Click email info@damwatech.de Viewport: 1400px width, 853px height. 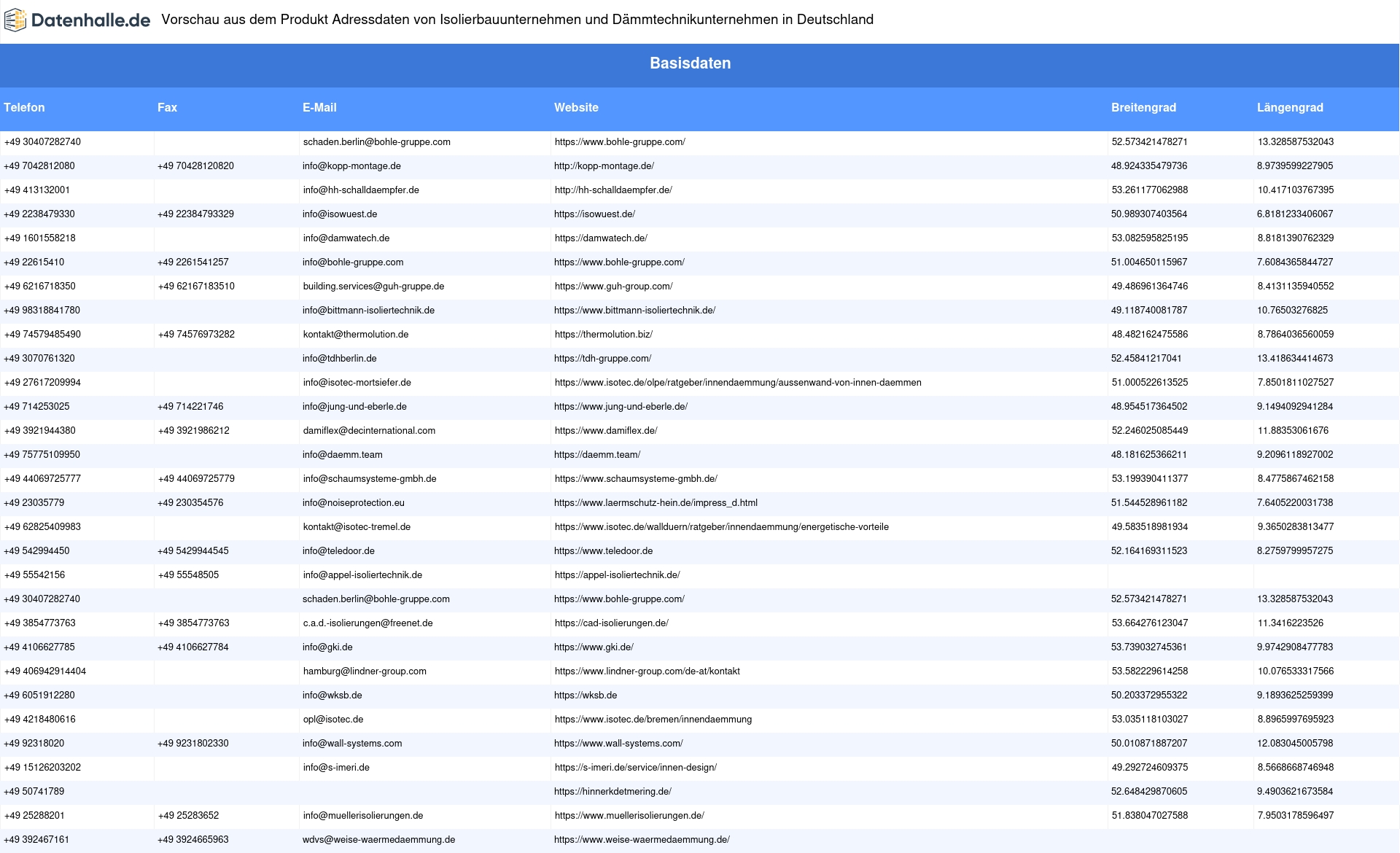[346, 238]
